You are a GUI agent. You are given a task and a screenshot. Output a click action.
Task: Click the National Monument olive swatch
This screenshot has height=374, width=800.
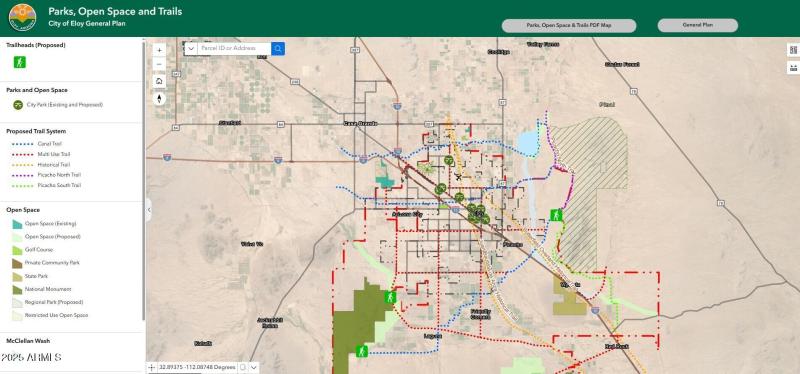tap(17, 289)
